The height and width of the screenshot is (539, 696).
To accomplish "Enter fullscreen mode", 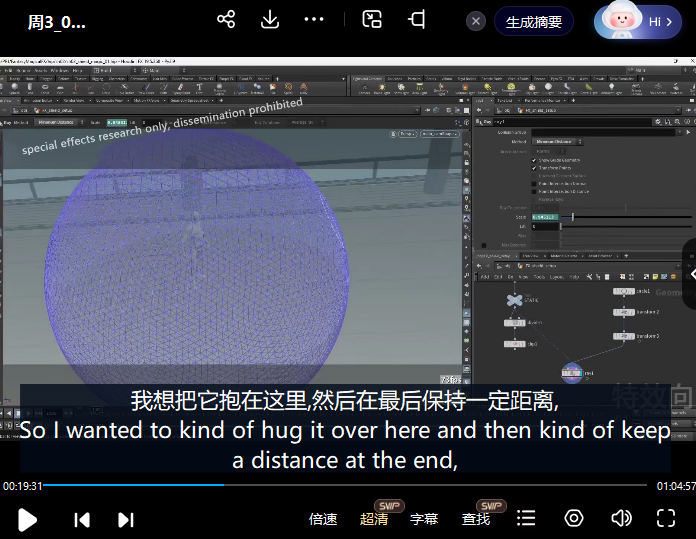I will click(666, 518).
